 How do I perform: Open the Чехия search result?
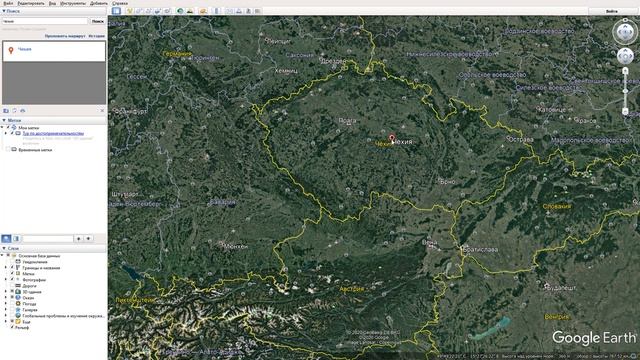point(24,49)
